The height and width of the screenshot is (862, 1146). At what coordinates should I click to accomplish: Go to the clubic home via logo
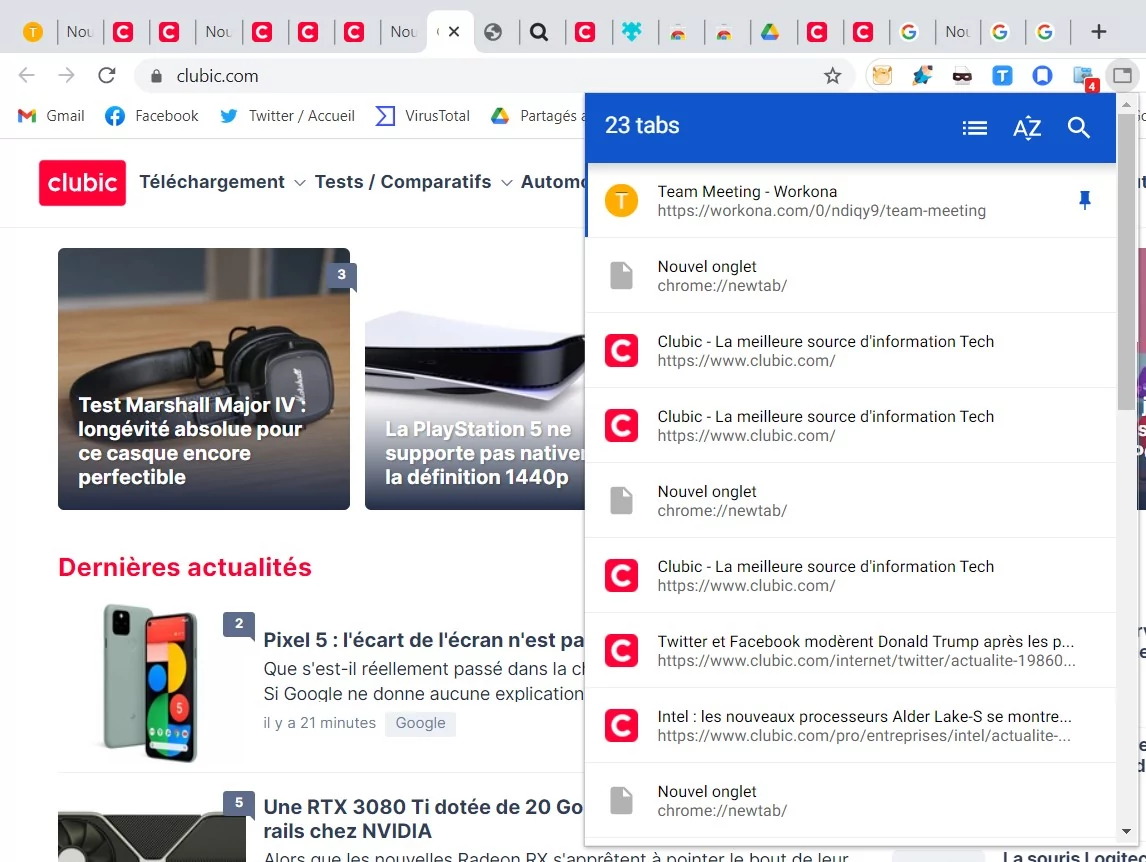click(x=83, y=183)
